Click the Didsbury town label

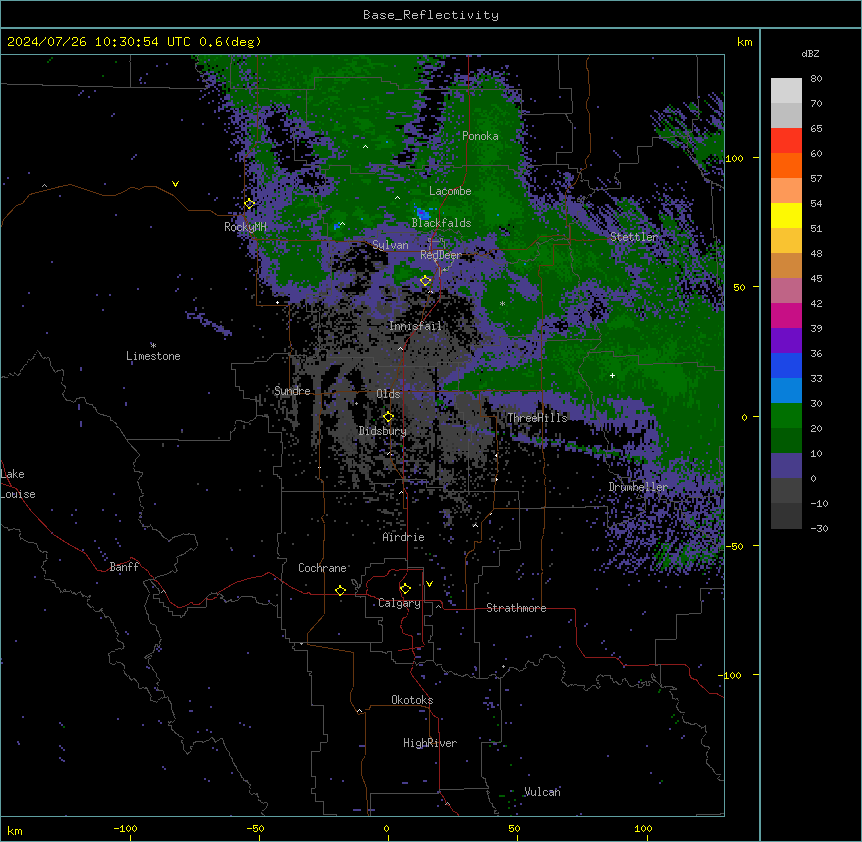383,431
